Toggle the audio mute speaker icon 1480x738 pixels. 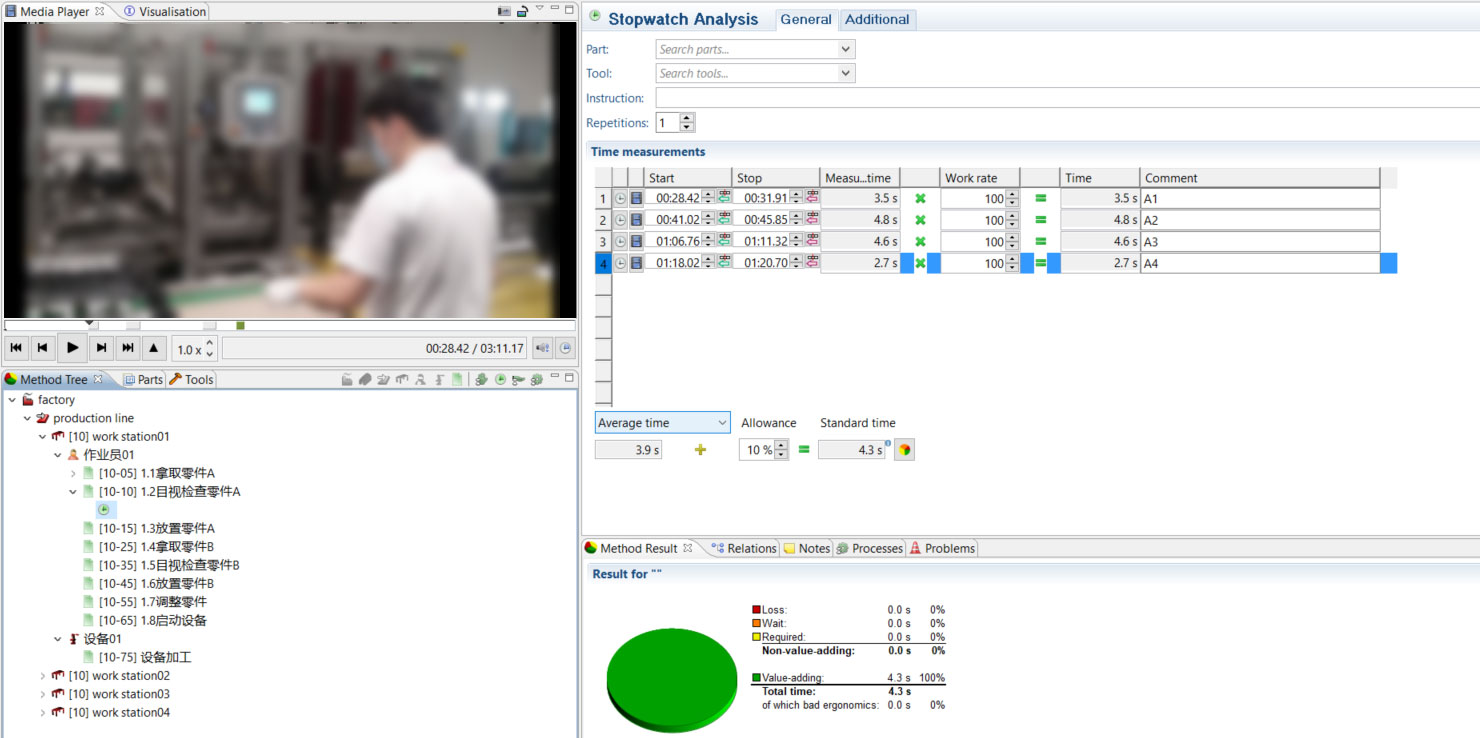[542, 348]
